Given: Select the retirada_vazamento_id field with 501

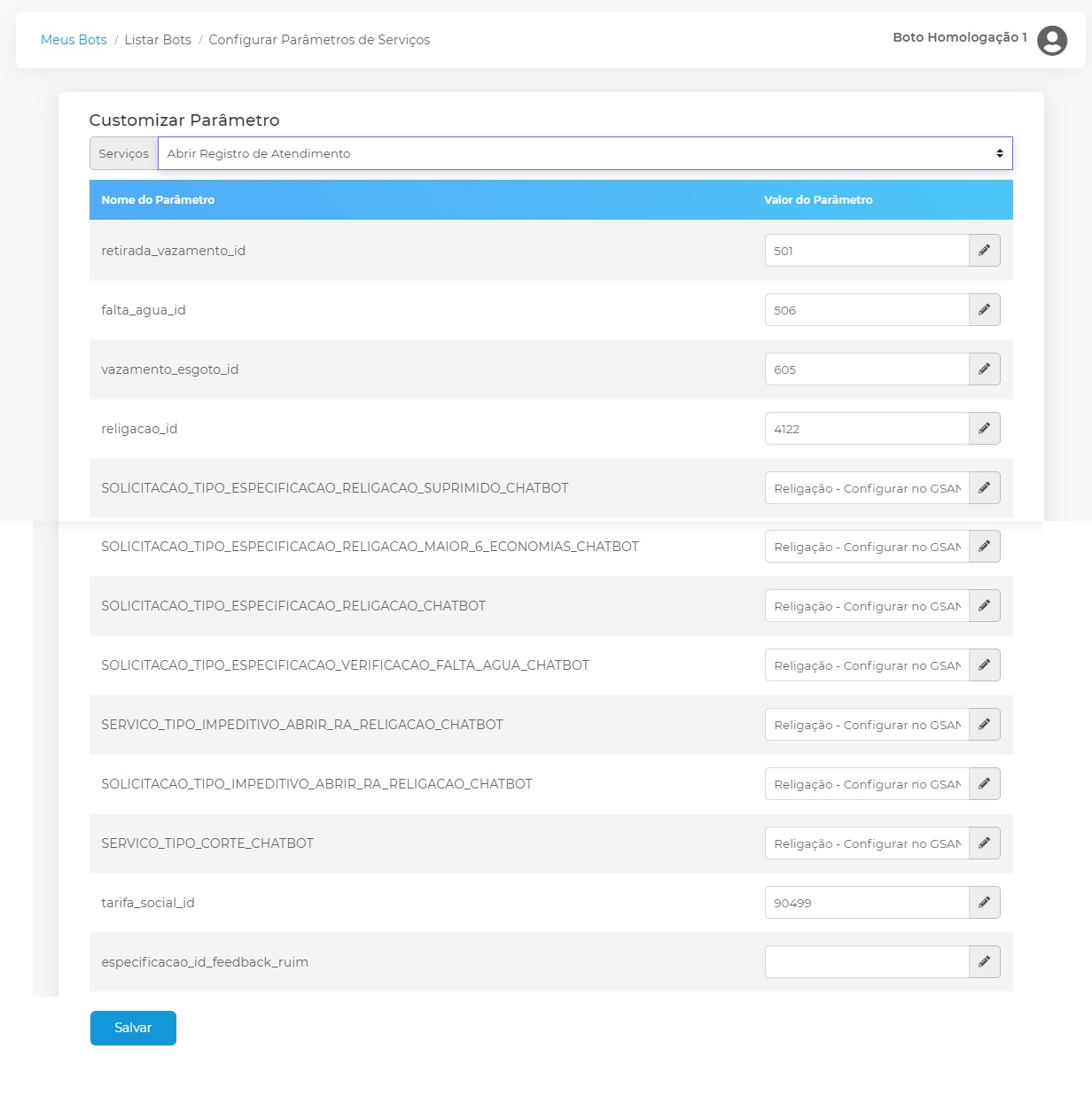Looking at the screenshot, I should point(866,251).
